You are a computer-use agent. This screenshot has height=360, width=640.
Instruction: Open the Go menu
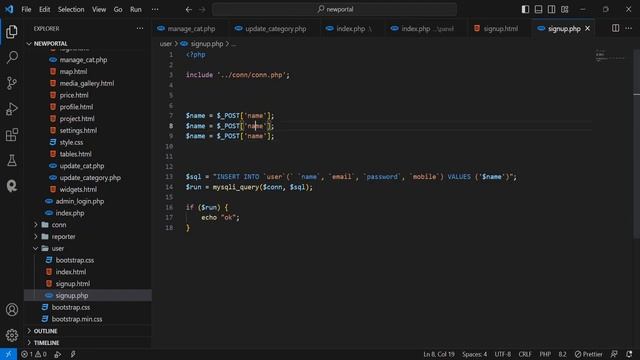tap(118, 9)
